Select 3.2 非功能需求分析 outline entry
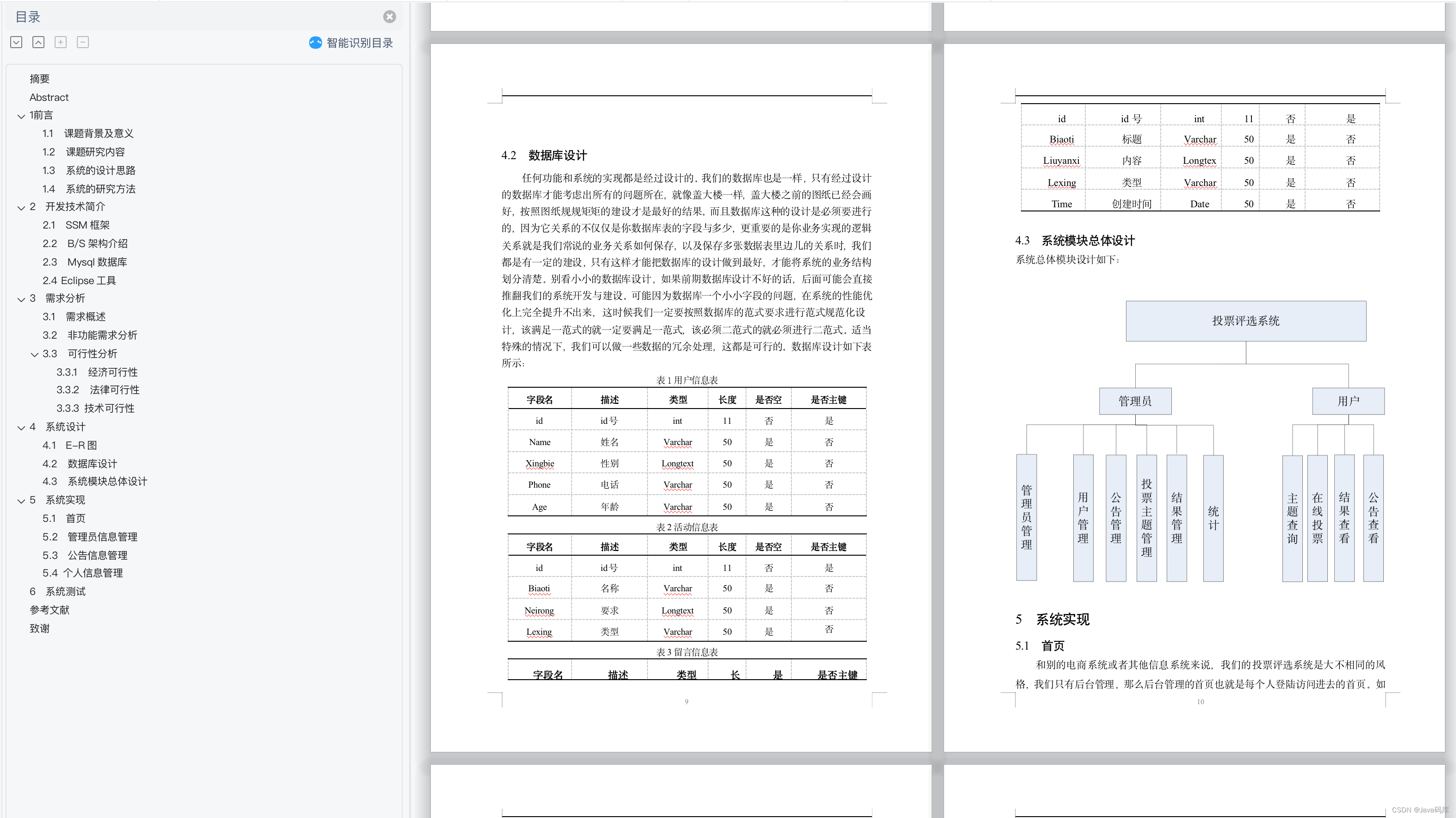1456x818 pixels. coord(90,335)
